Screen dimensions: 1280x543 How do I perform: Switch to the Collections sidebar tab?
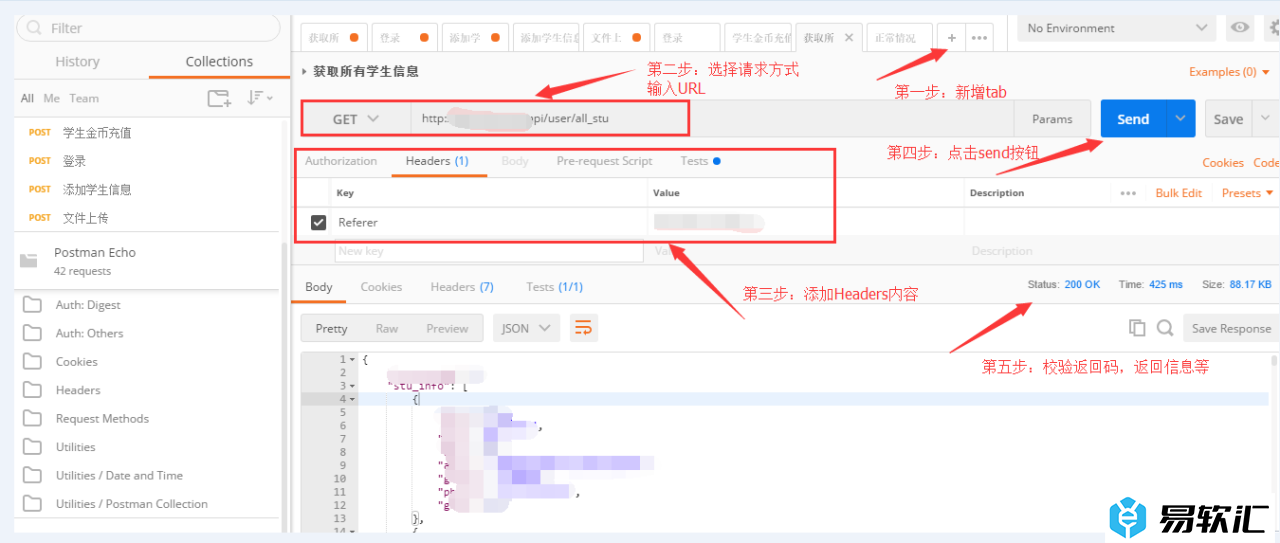(x=219, y=61)
